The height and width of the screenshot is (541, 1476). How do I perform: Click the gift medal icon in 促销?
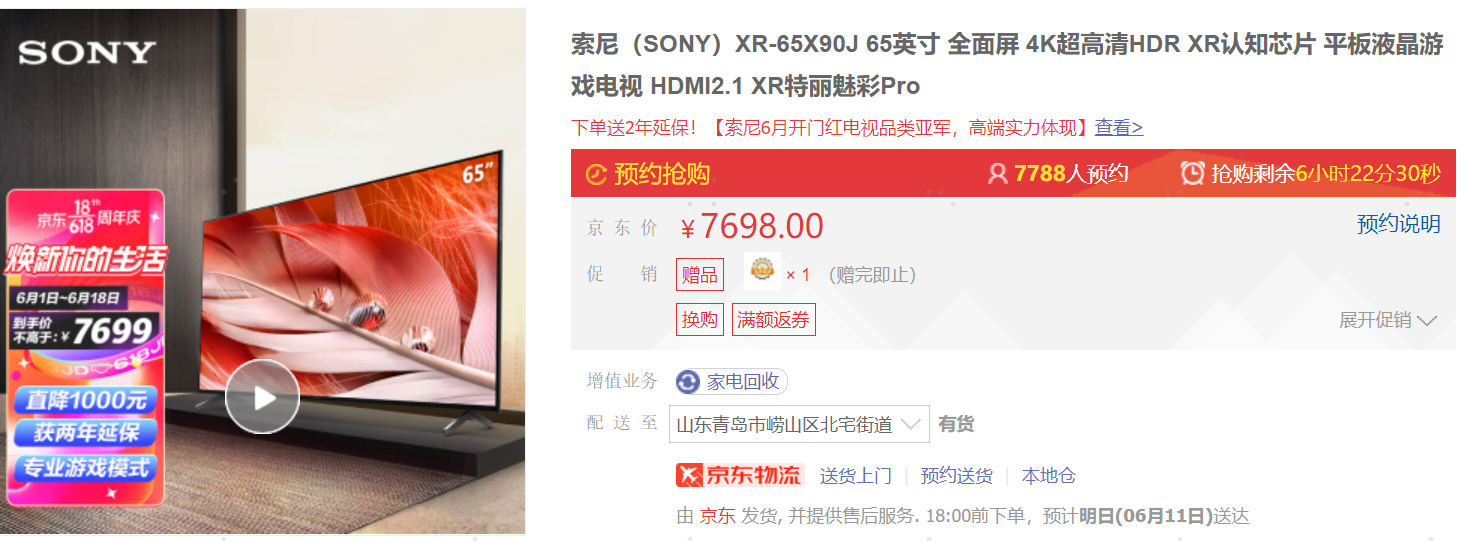(x=763, y=270)
